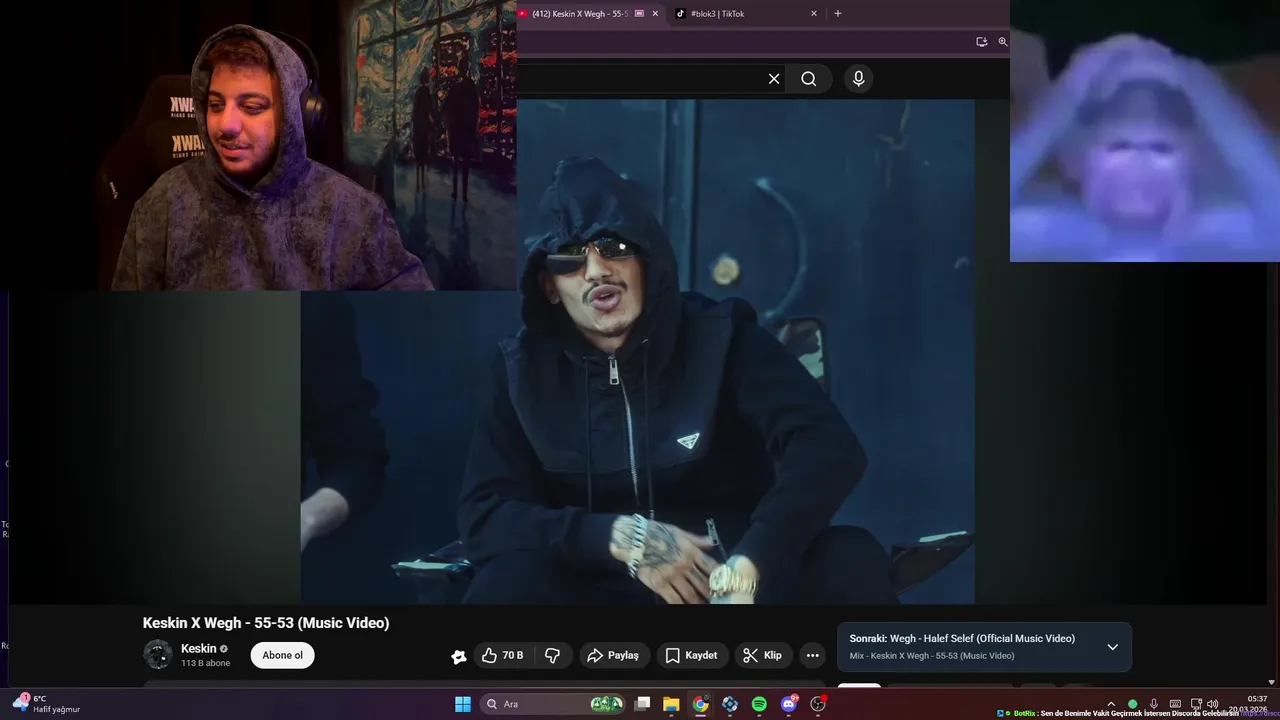Click the music video player to pause

coord(638,351)
